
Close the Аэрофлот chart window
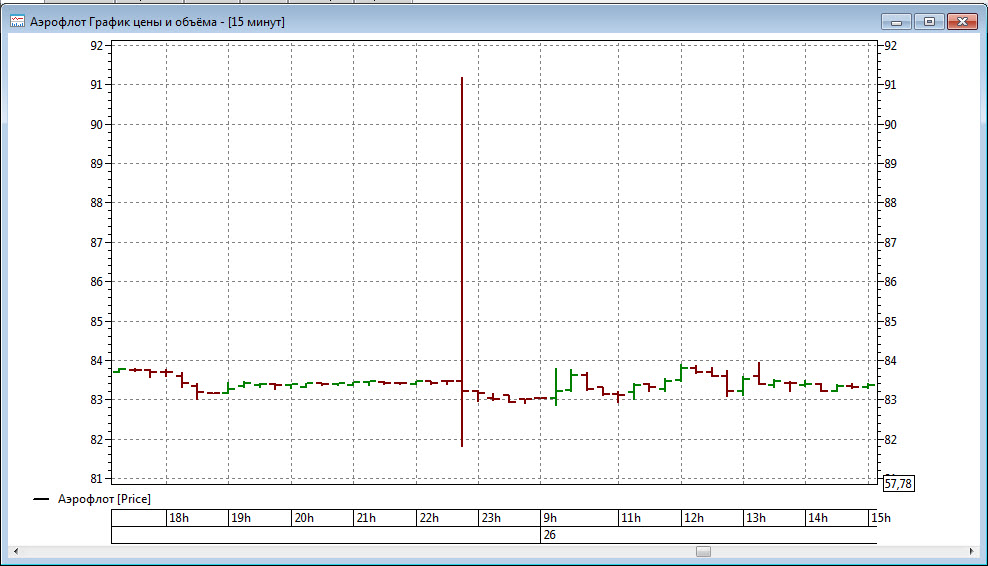pyautogui.click(x=962, y=21)
